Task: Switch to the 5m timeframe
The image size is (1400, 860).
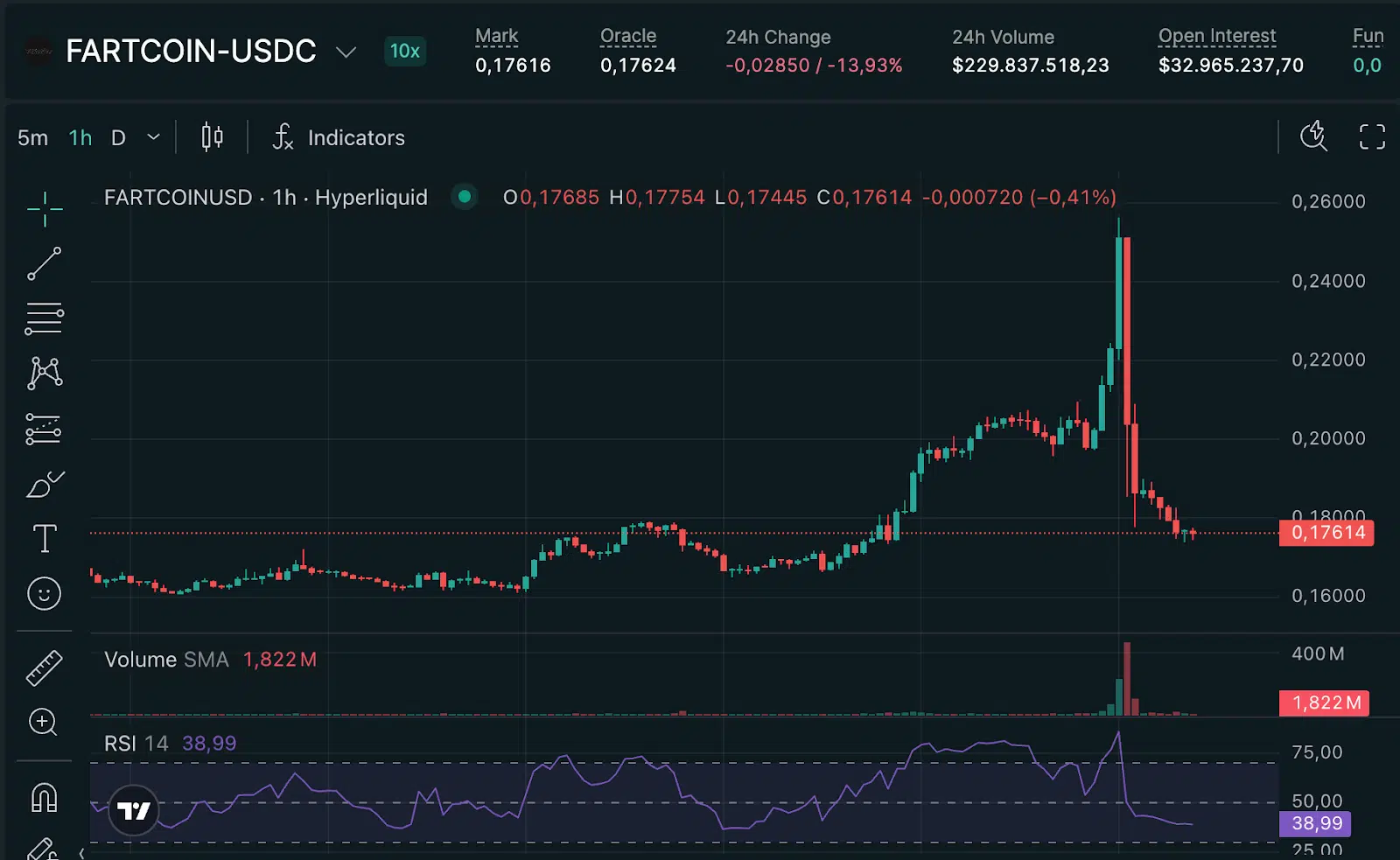Action: tap(31, 137)
